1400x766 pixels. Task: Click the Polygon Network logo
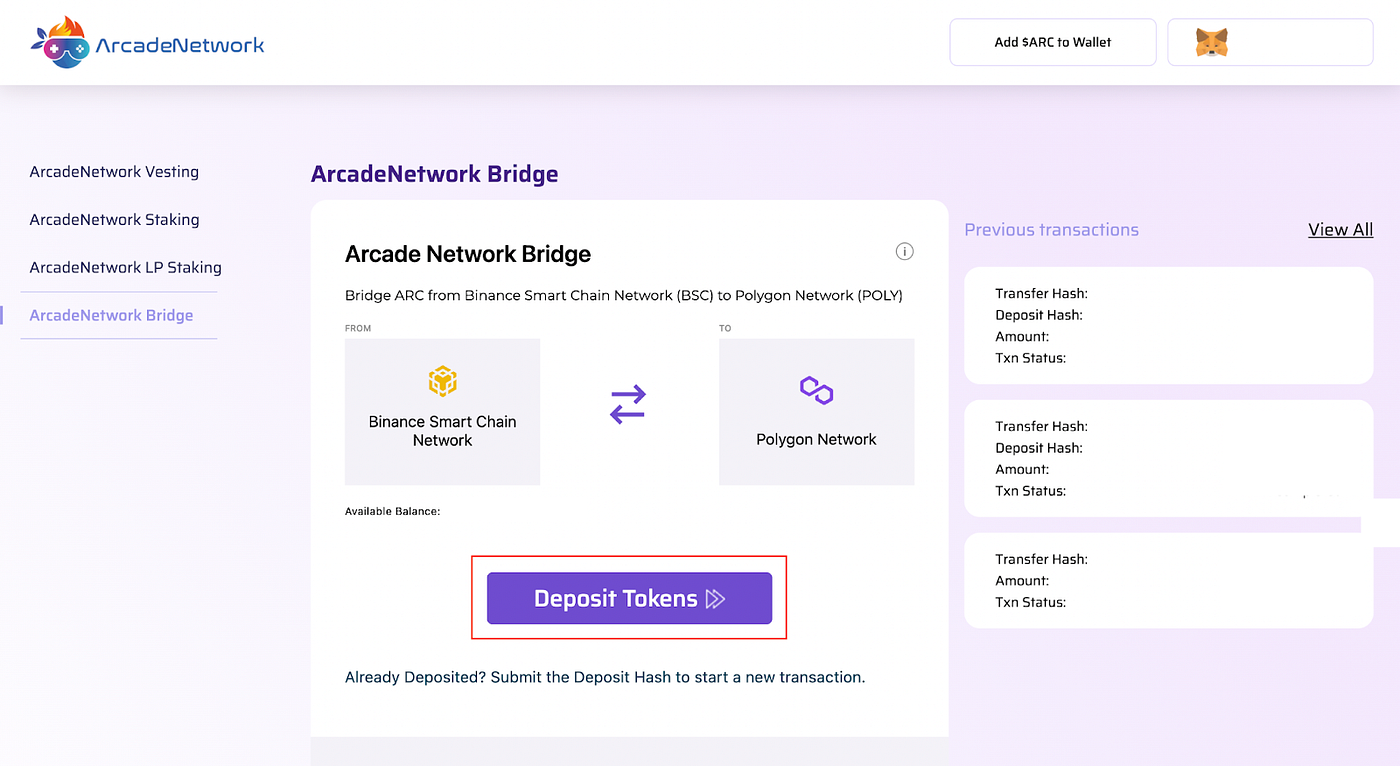[816, 390]
